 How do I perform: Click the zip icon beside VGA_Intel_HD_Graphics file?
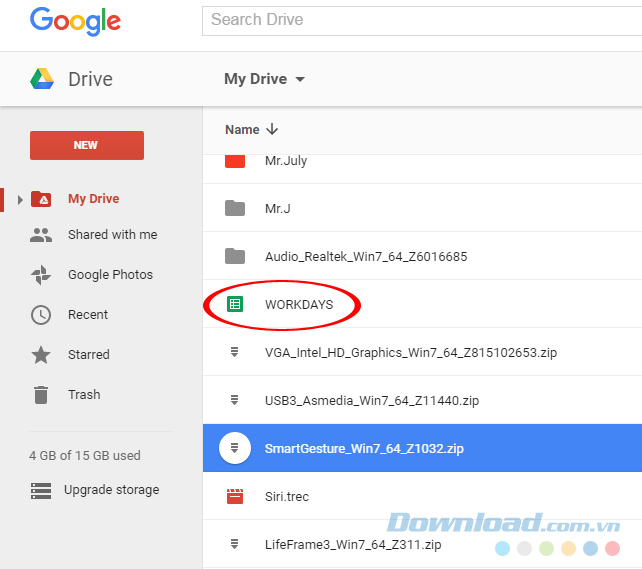235,352
